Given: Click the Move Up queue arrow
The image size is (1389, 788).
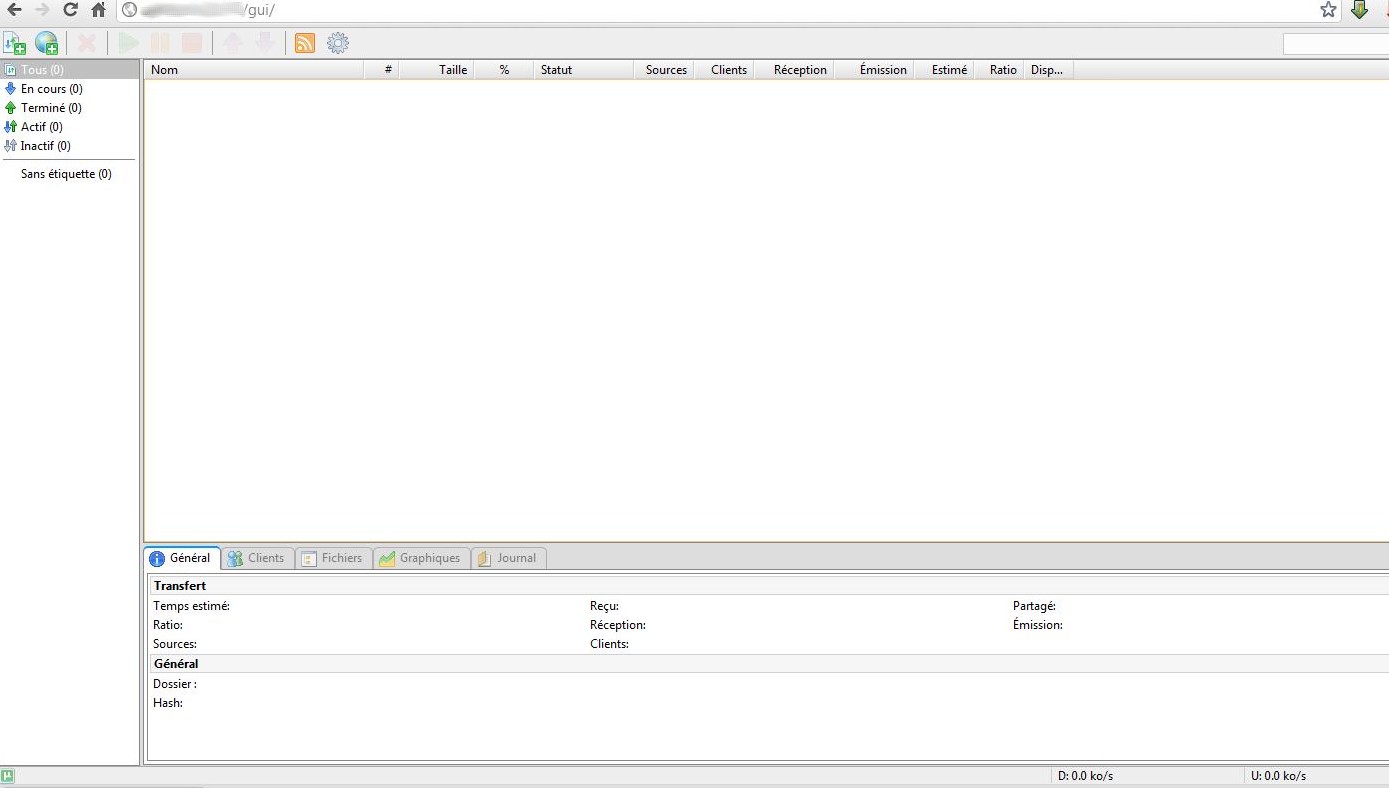Looking at the screenshot, I should tap(232, 43).
